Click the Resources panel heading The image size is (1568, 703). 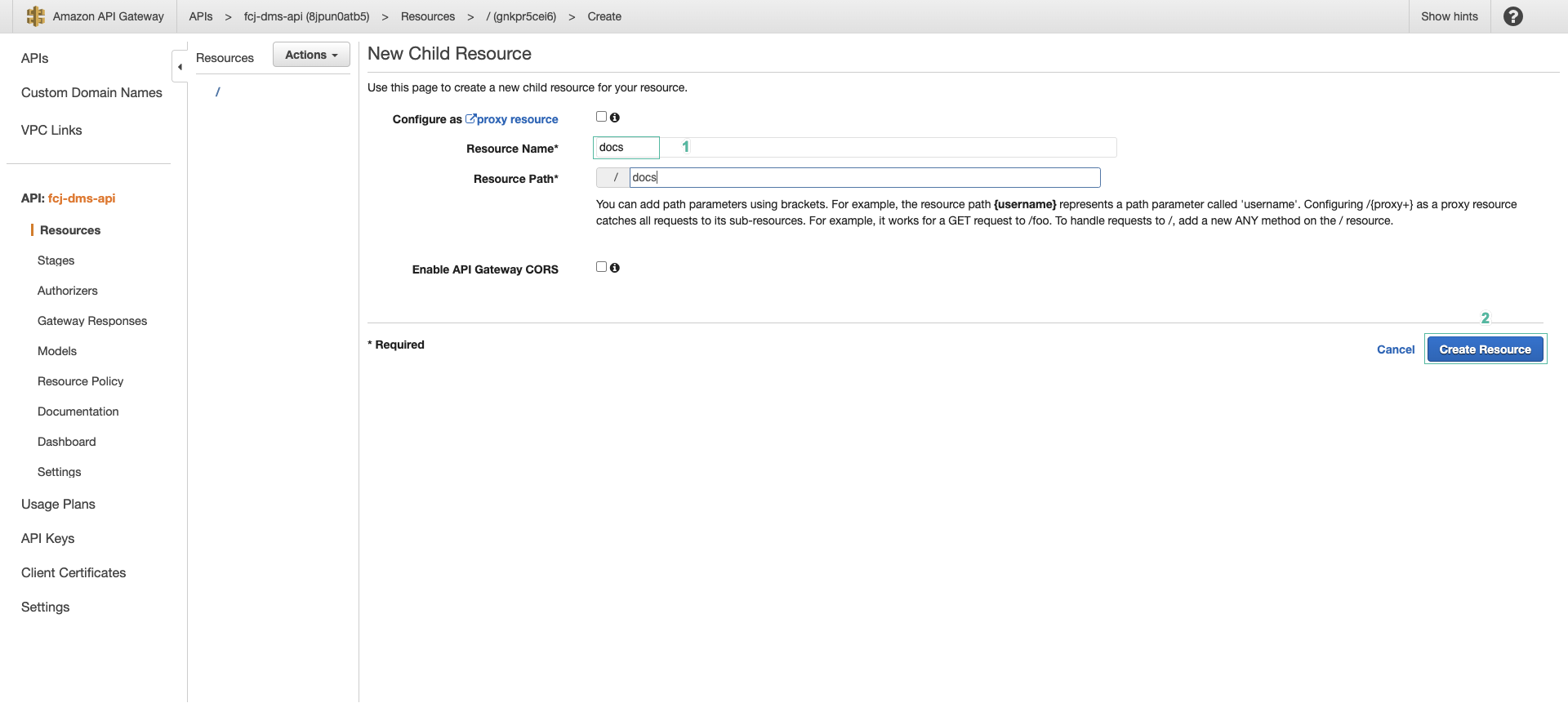coord(225,58)
